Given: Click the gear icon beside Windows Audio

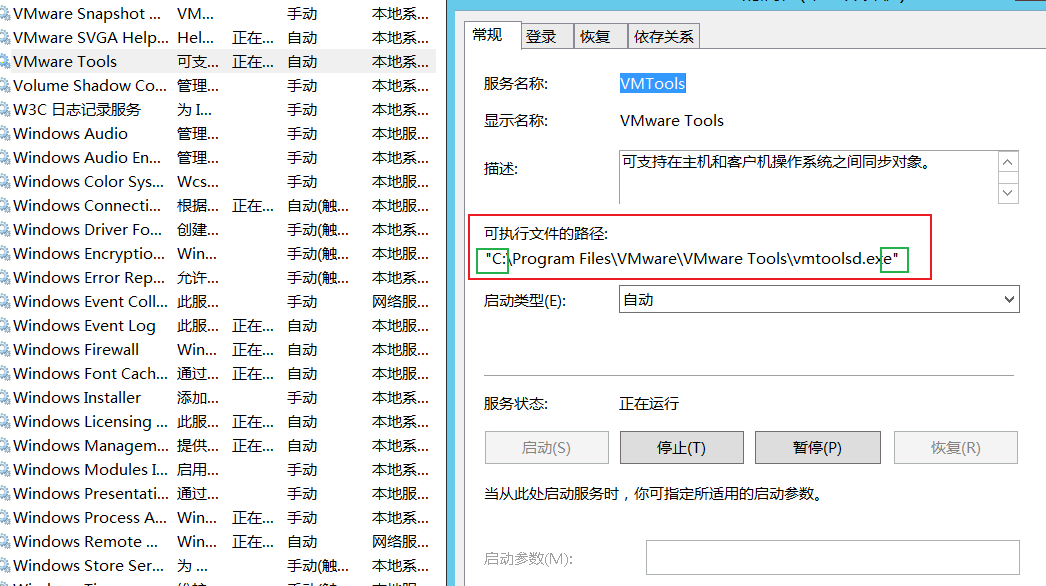Looking at the screenshot, I should coord(5,134).
